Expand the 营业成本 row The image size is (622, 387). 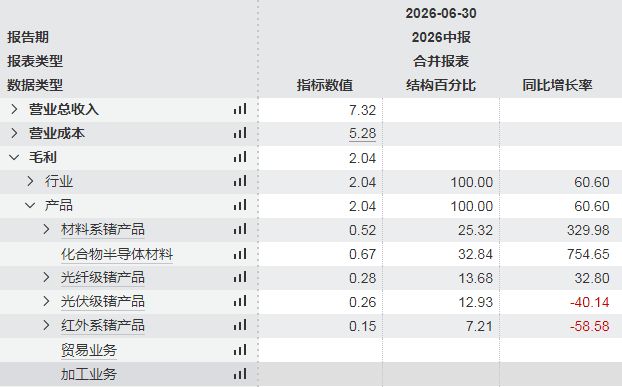[14, 133]
